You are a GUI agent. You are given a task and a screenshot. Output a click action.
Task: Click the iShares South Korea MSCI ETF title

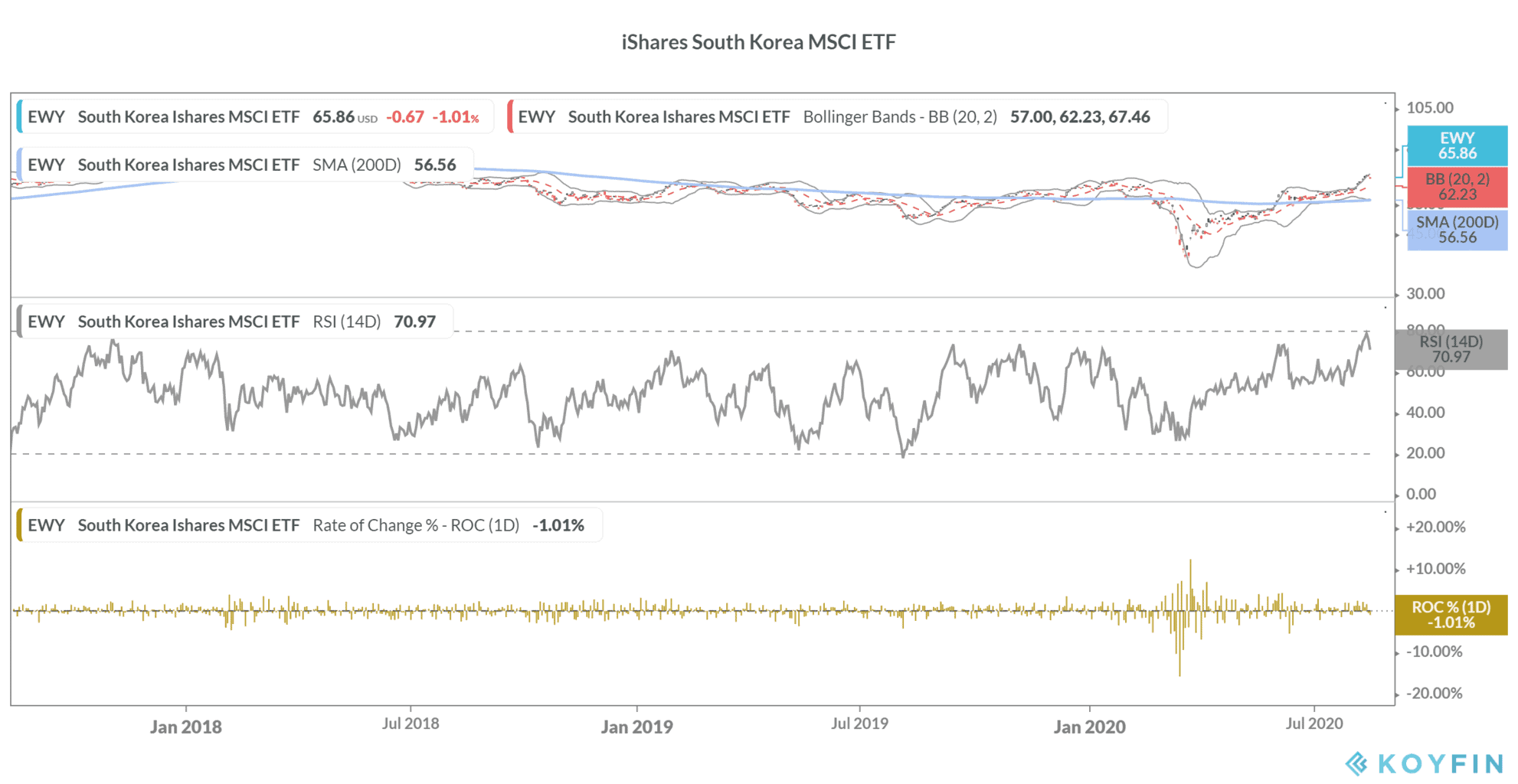click(x=758, y=42)
